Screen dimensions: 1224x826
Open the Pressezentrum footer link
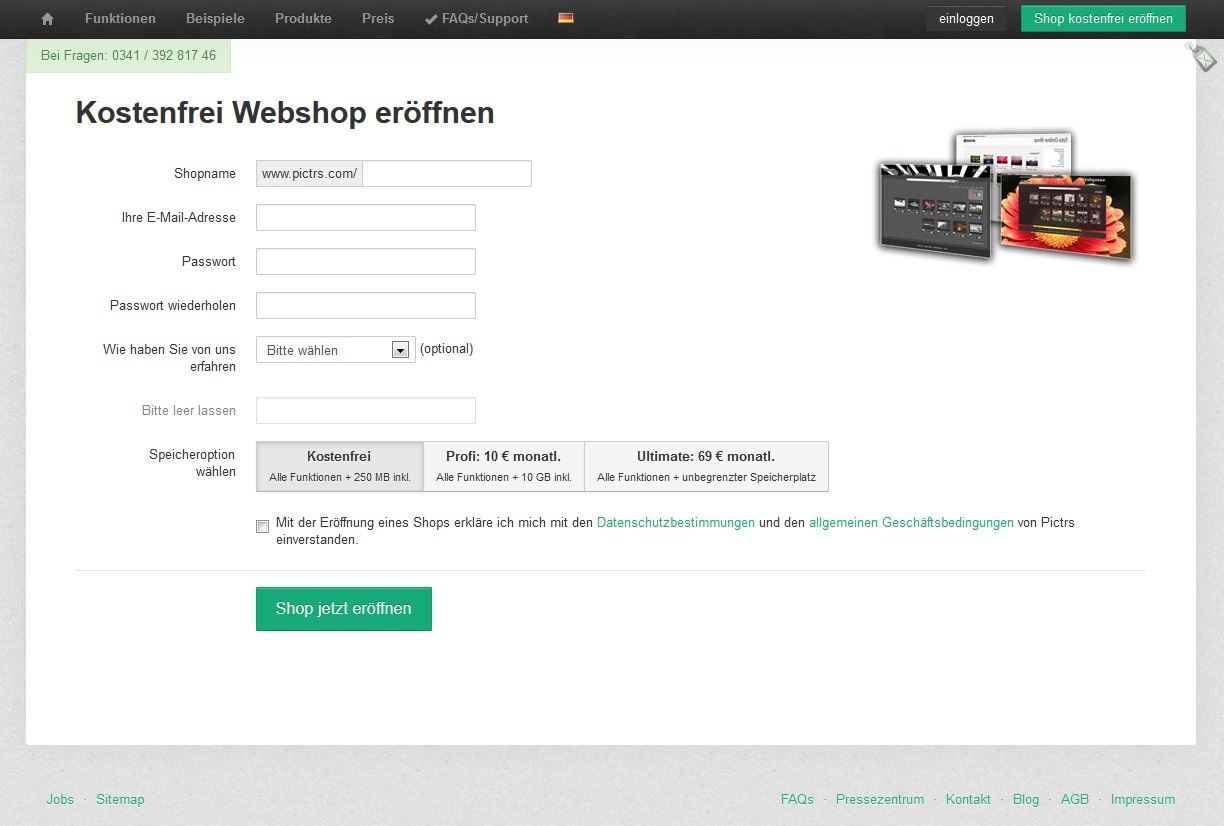(880, 799)
